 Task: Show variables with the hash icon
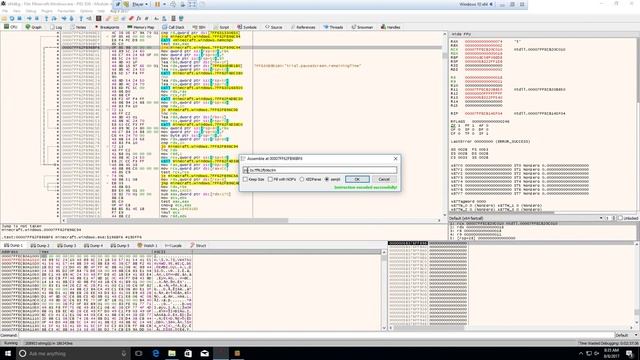[x=147, y=18]
